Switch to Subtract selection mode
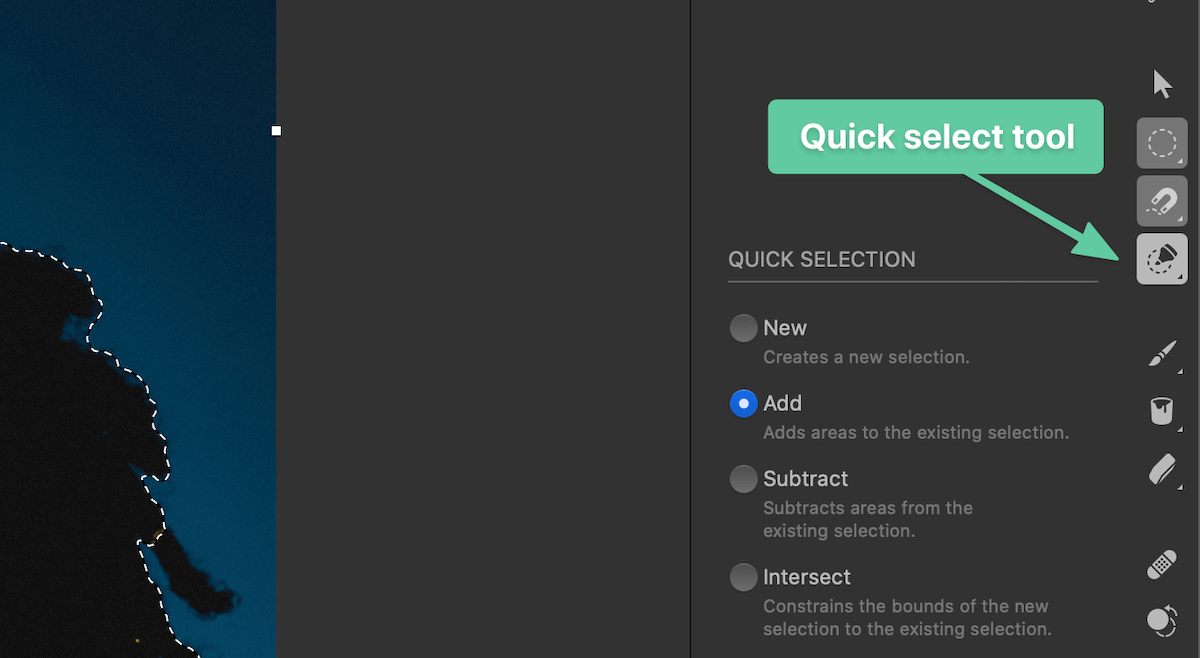 (743, 478)
